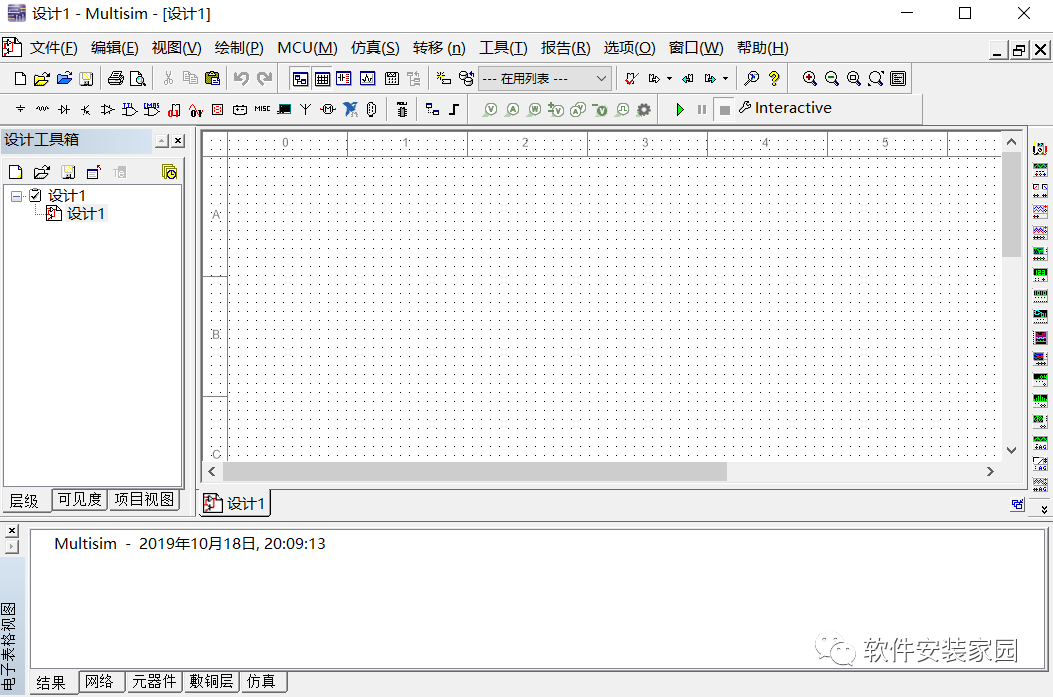Switch to the 可见度 tab
The image size is (1053, 697).
78,500
